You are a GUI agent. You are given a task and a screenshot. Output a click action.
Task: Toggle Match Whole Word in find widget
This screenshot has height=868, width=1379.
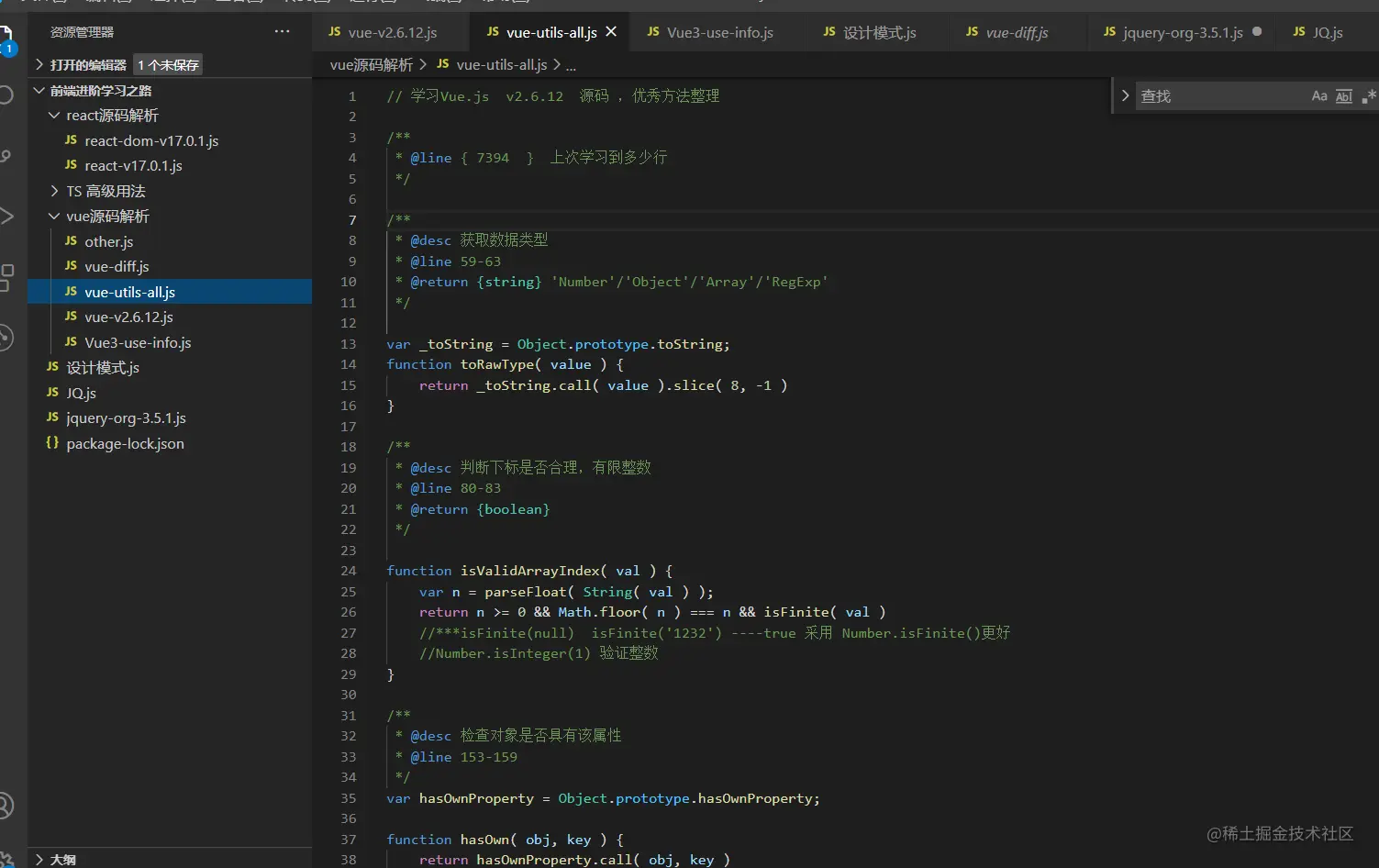tap(1343, 96)
